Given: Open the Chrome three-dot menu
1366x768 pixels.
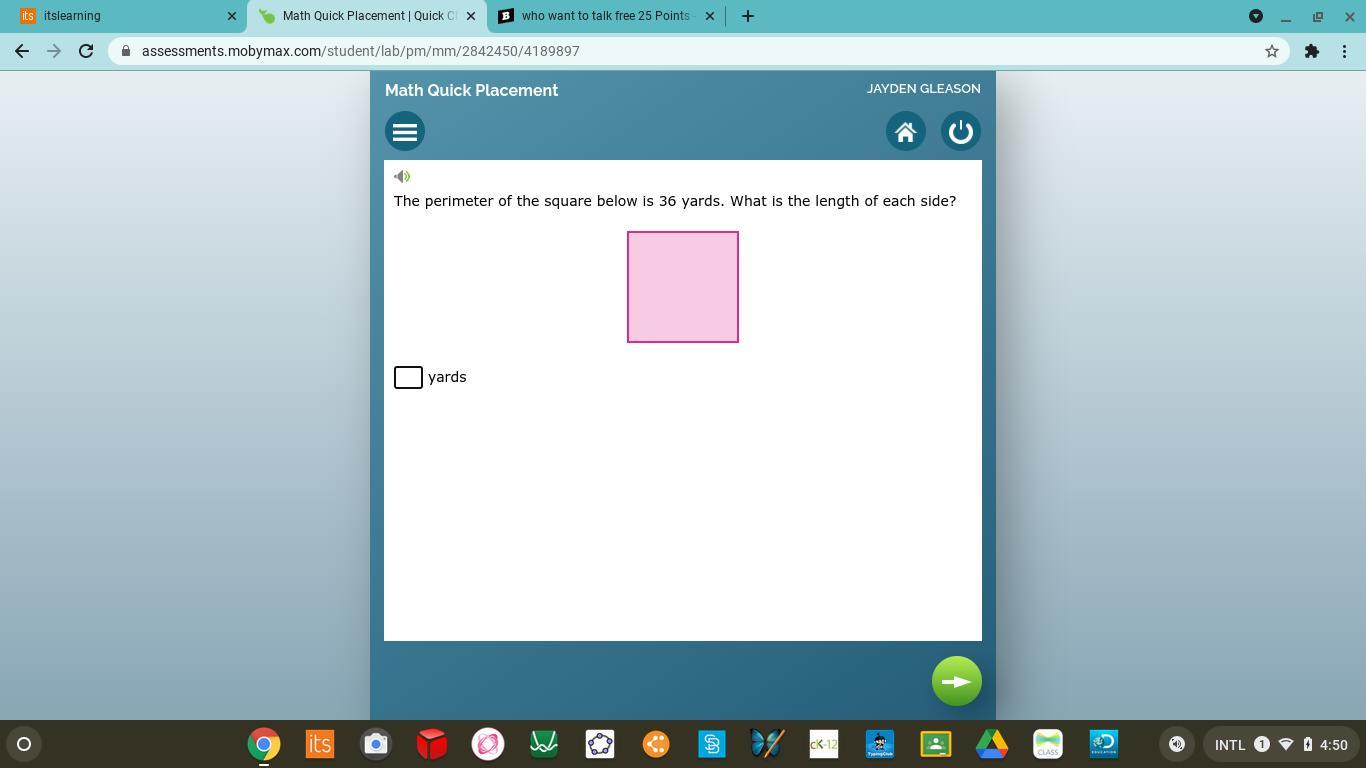Looking at the screenshot, I should [x=1345, y=51].
